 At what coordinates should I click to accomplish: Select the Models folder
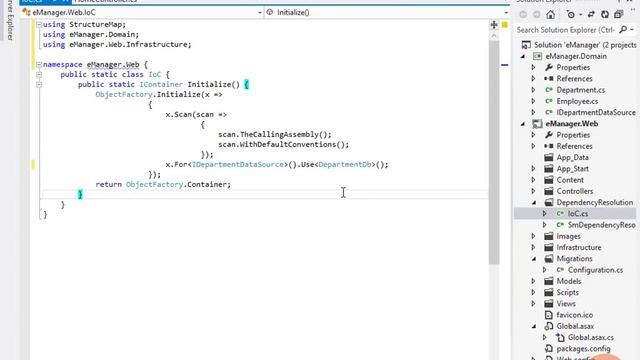coord(569,281)
